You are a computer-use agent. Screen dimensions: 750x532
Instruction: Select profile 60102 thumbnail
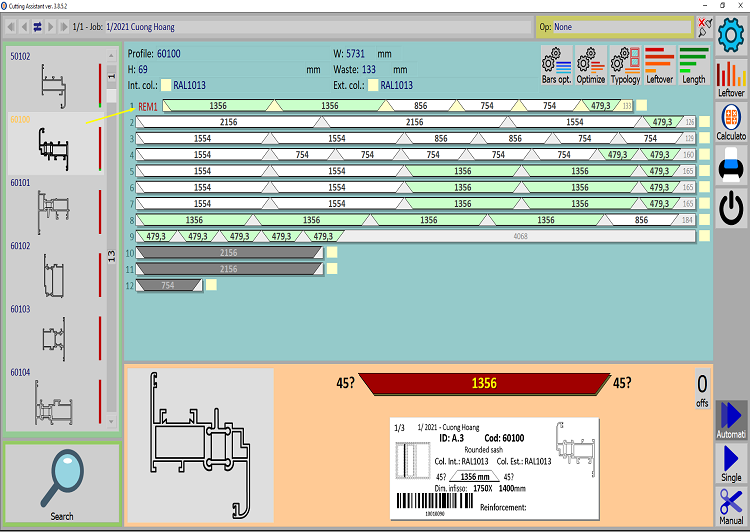(x=55, y=269)
